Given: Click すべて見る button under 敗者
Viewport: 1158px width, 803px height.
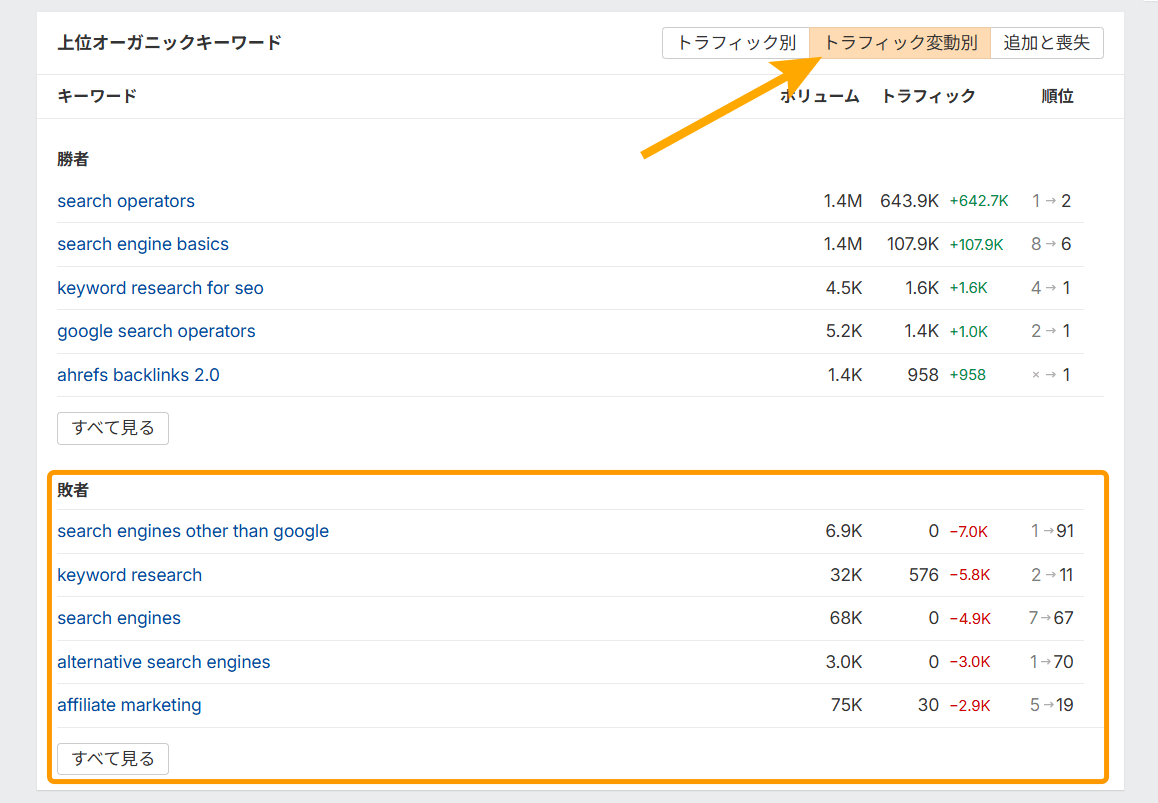Looking at the screenshot, I should pyautogui.click(x=113, y=759).
